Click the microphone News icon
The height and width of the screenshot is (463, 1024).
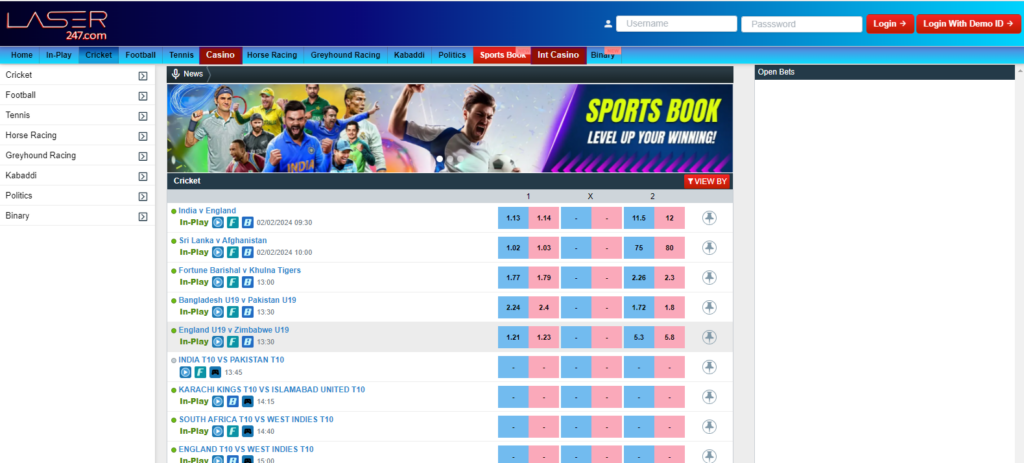pos(175,74)
